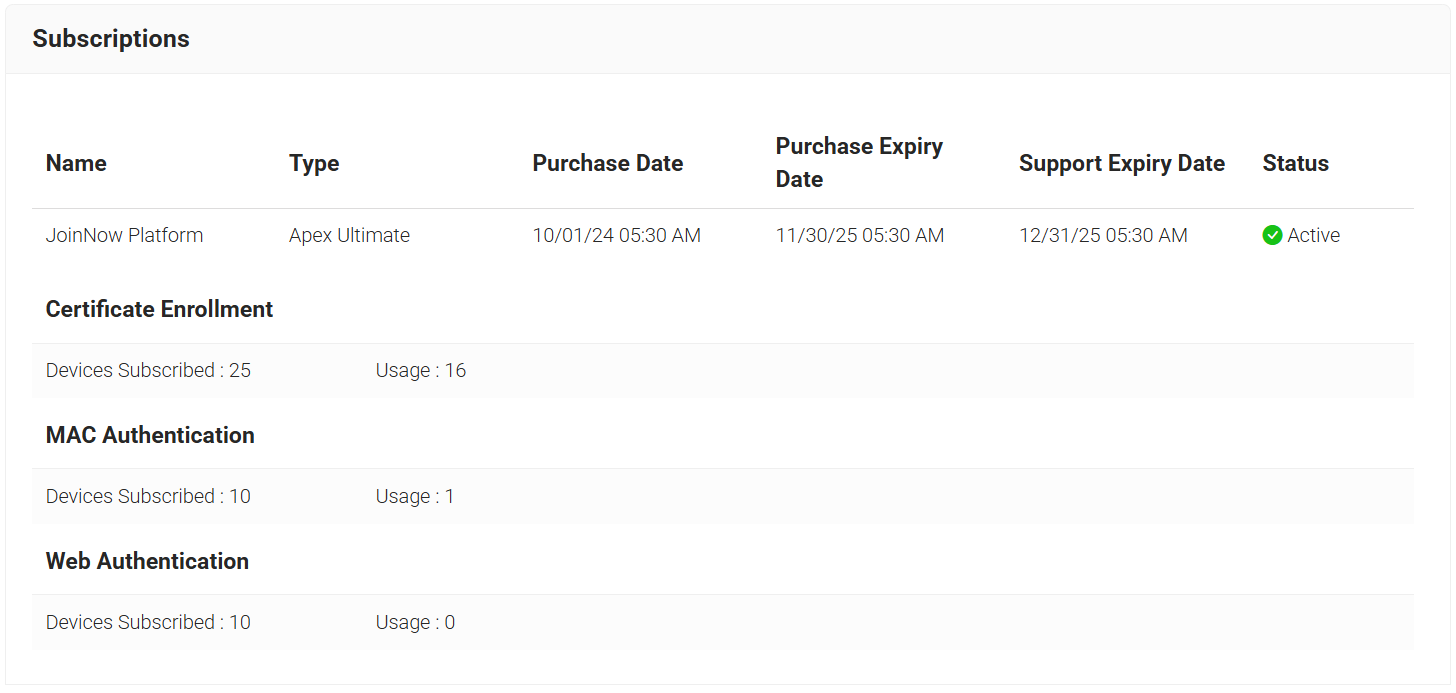Click the Web Authentication section heading
1456x693 pixels.
point(147,562)
